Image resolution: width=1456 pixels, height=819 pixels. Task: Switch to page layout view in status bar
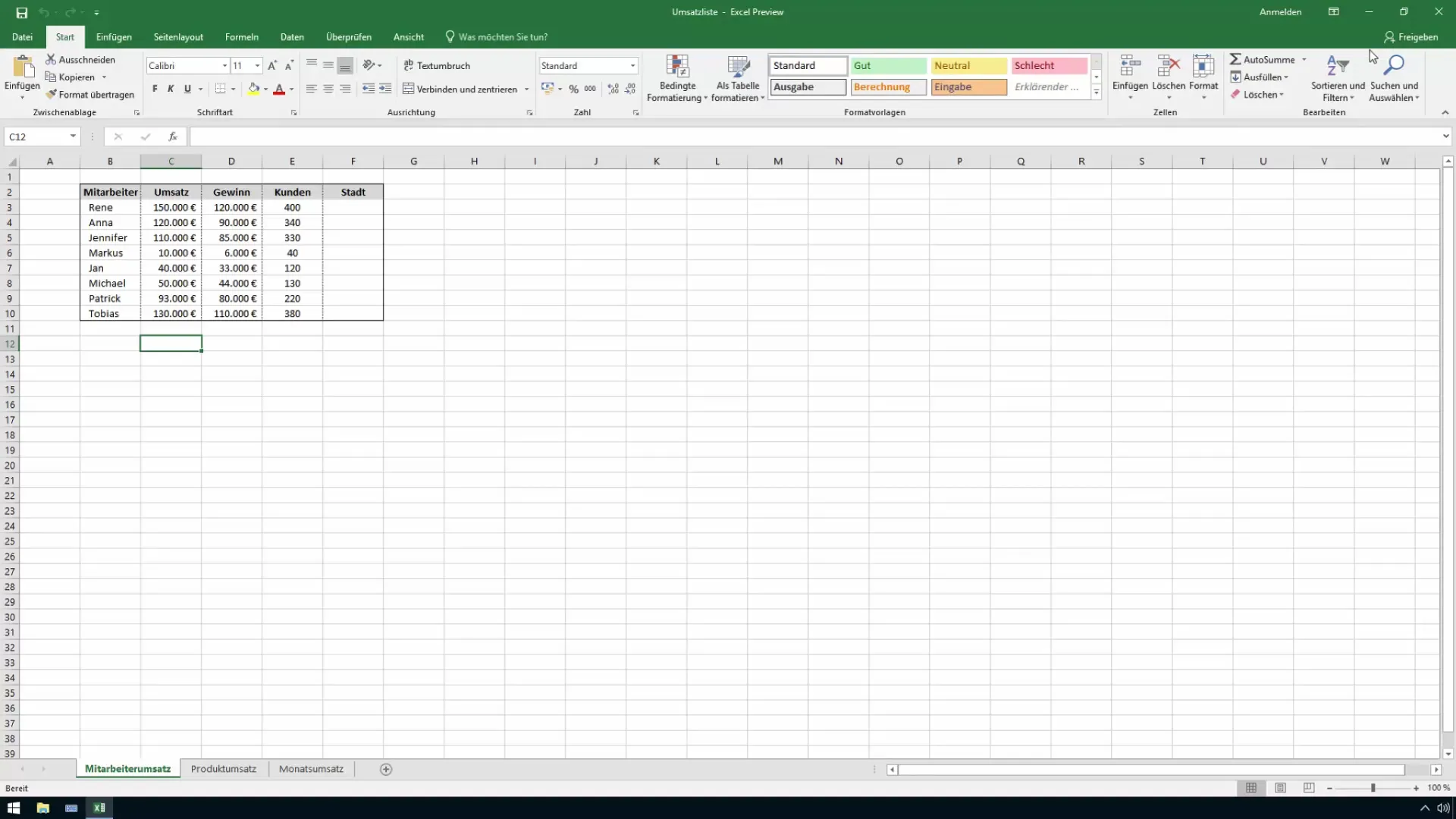point(1280,788)
